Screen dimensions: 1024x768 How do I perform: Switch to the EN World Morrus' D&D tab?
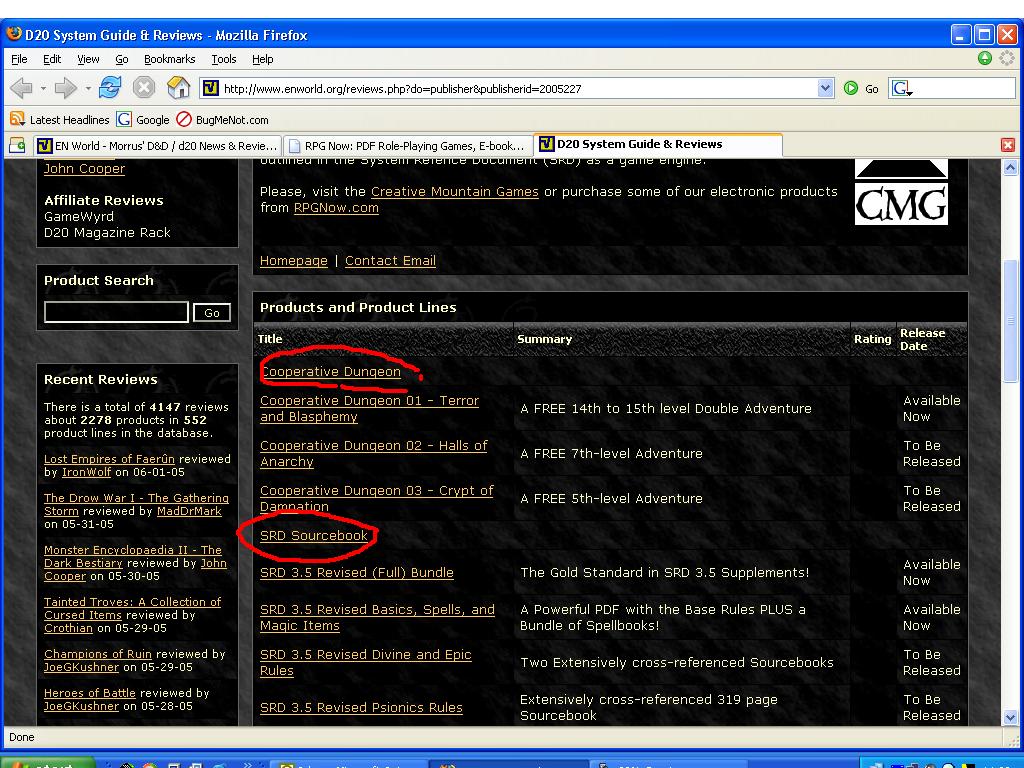157,146
